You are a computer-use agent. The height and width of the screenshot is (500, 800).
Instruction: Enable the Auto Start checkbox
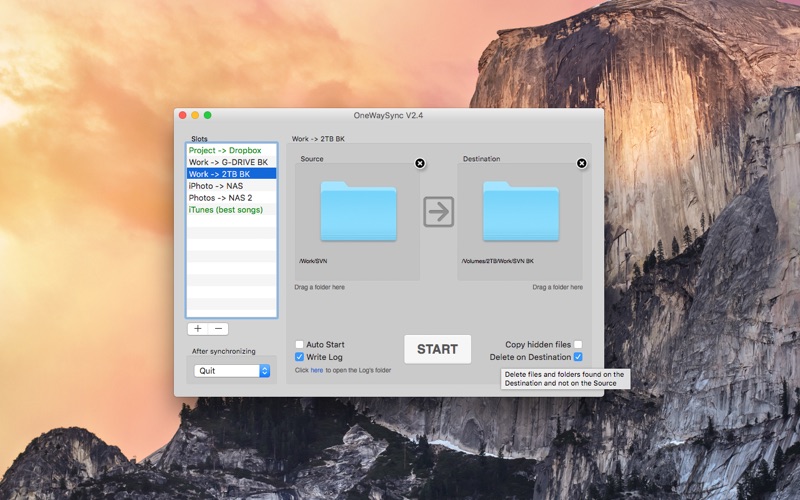pos(299,344)
